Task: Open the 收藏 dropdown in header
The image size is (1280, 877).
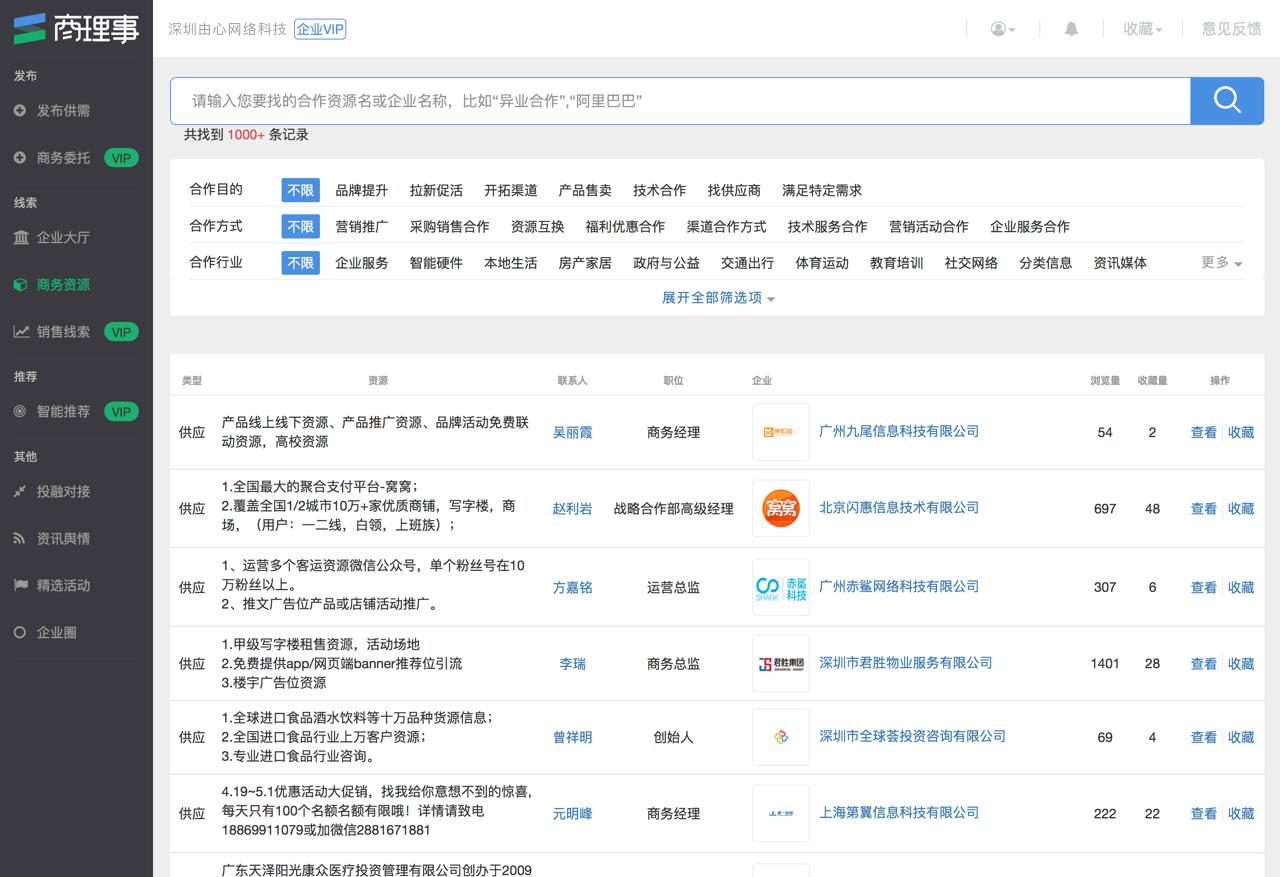Action: click(x=1142, y=29)
